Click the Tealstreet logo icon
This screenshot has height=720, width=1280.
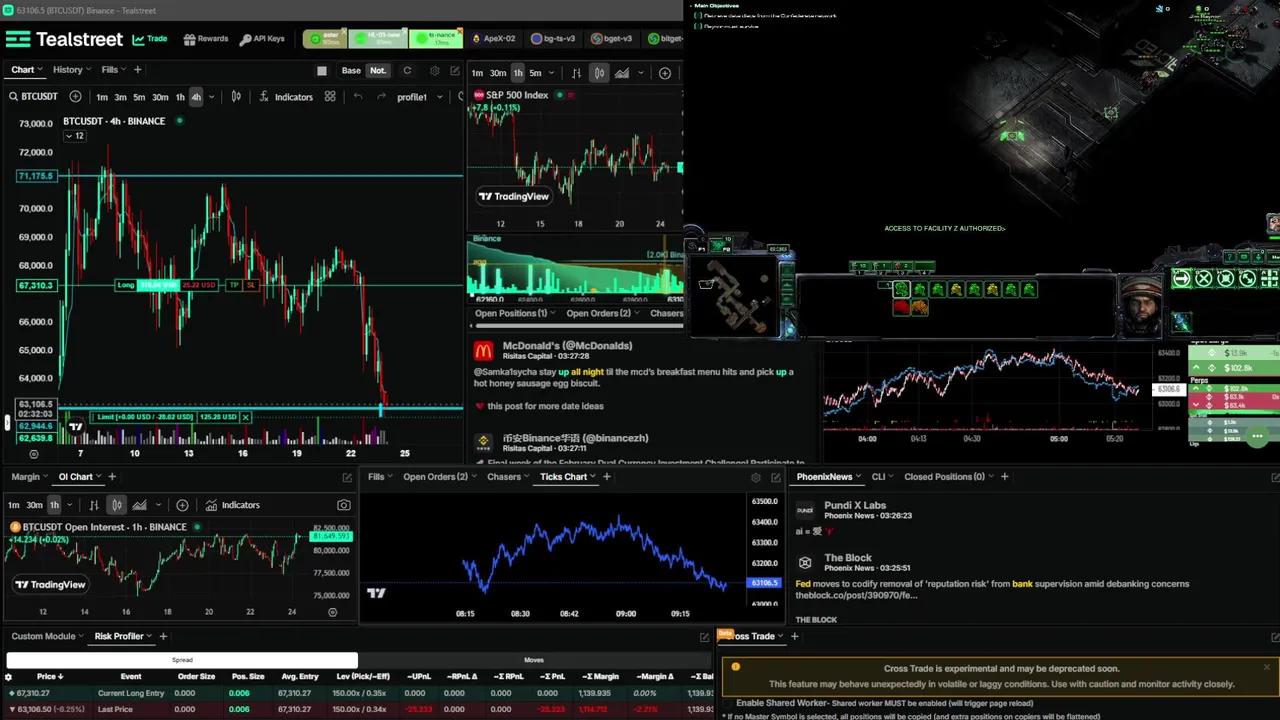(18, 39)
